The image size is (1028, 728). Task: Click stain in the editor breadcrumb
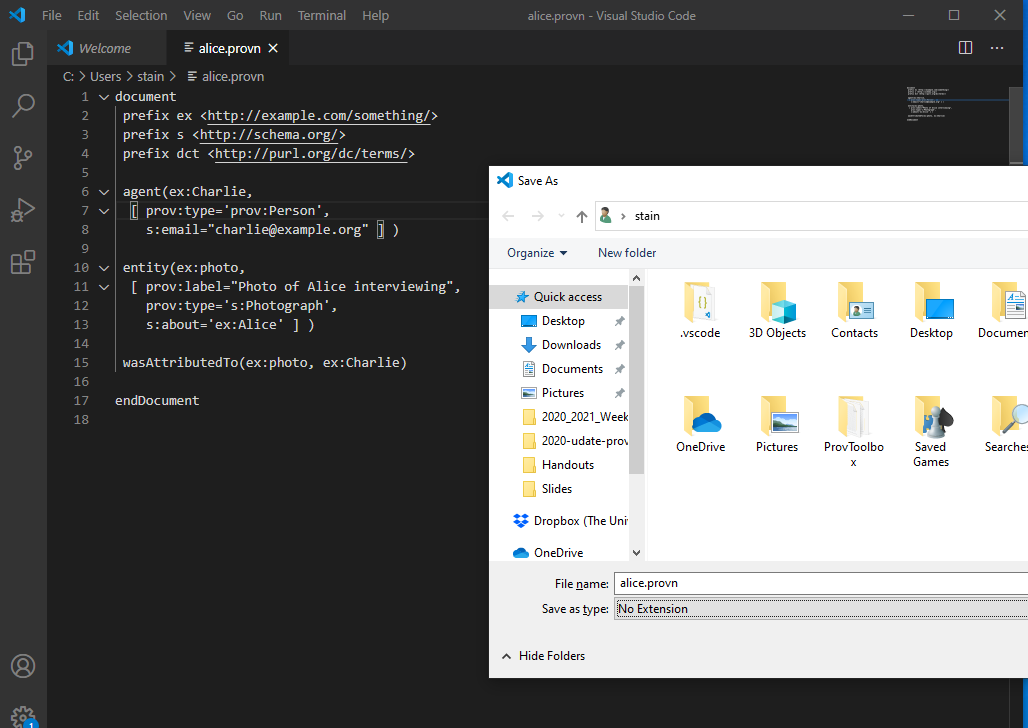151,77
